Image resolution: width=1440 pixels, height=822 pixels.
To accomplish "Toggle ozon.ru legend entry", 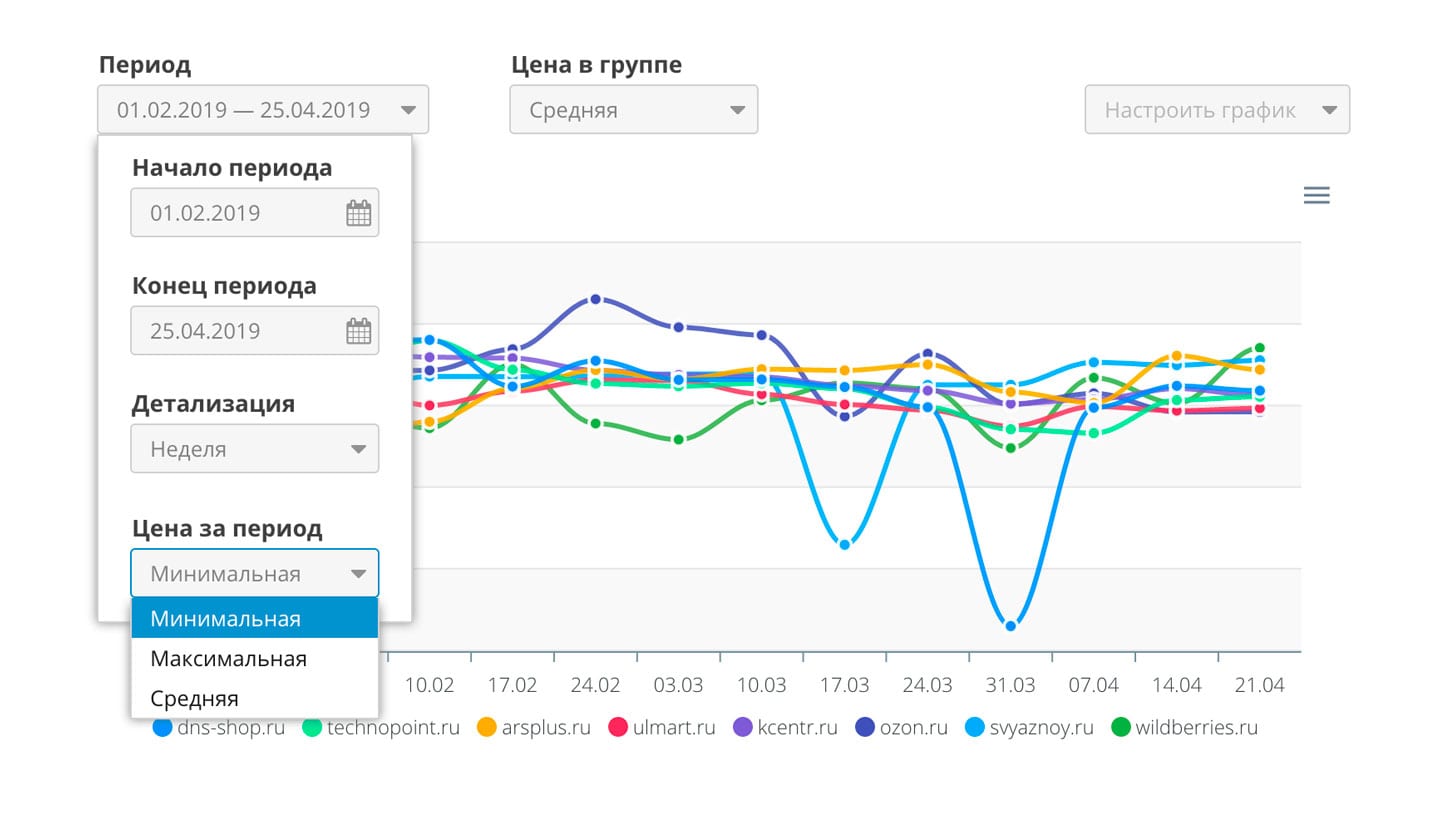I will (x=902, y=727).
